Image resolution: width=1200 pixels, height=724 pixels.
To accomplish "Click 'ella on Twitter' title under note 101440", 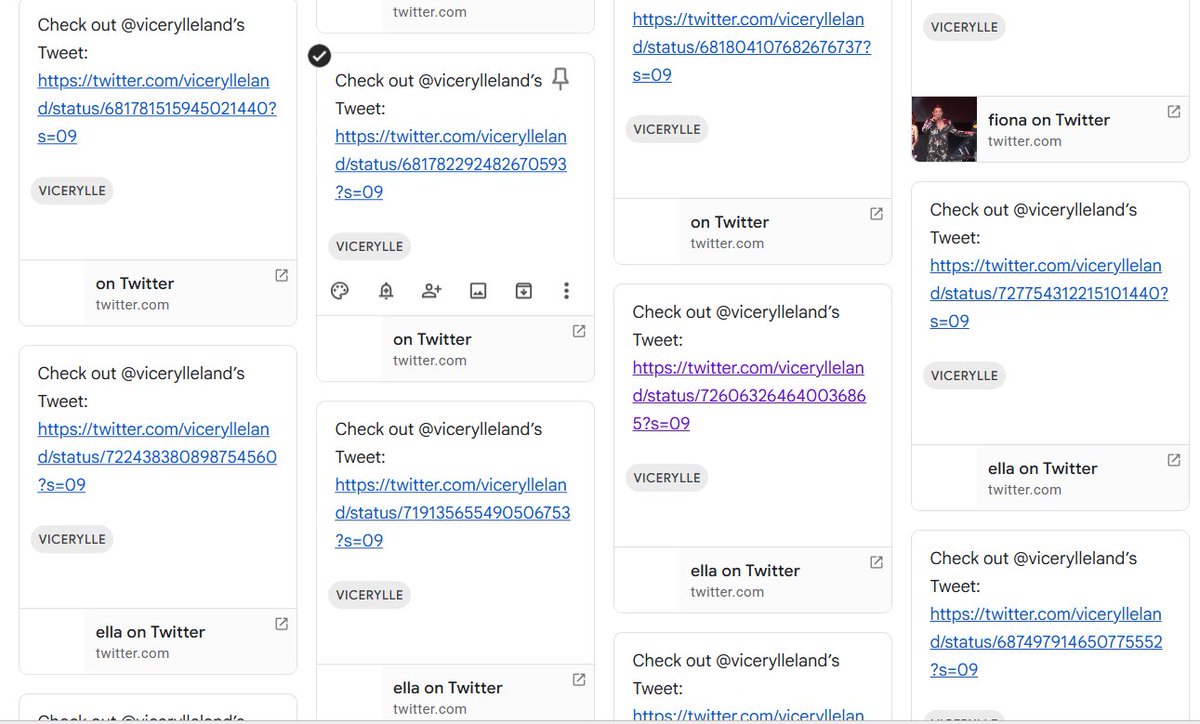I will [x=1043, y=469].
